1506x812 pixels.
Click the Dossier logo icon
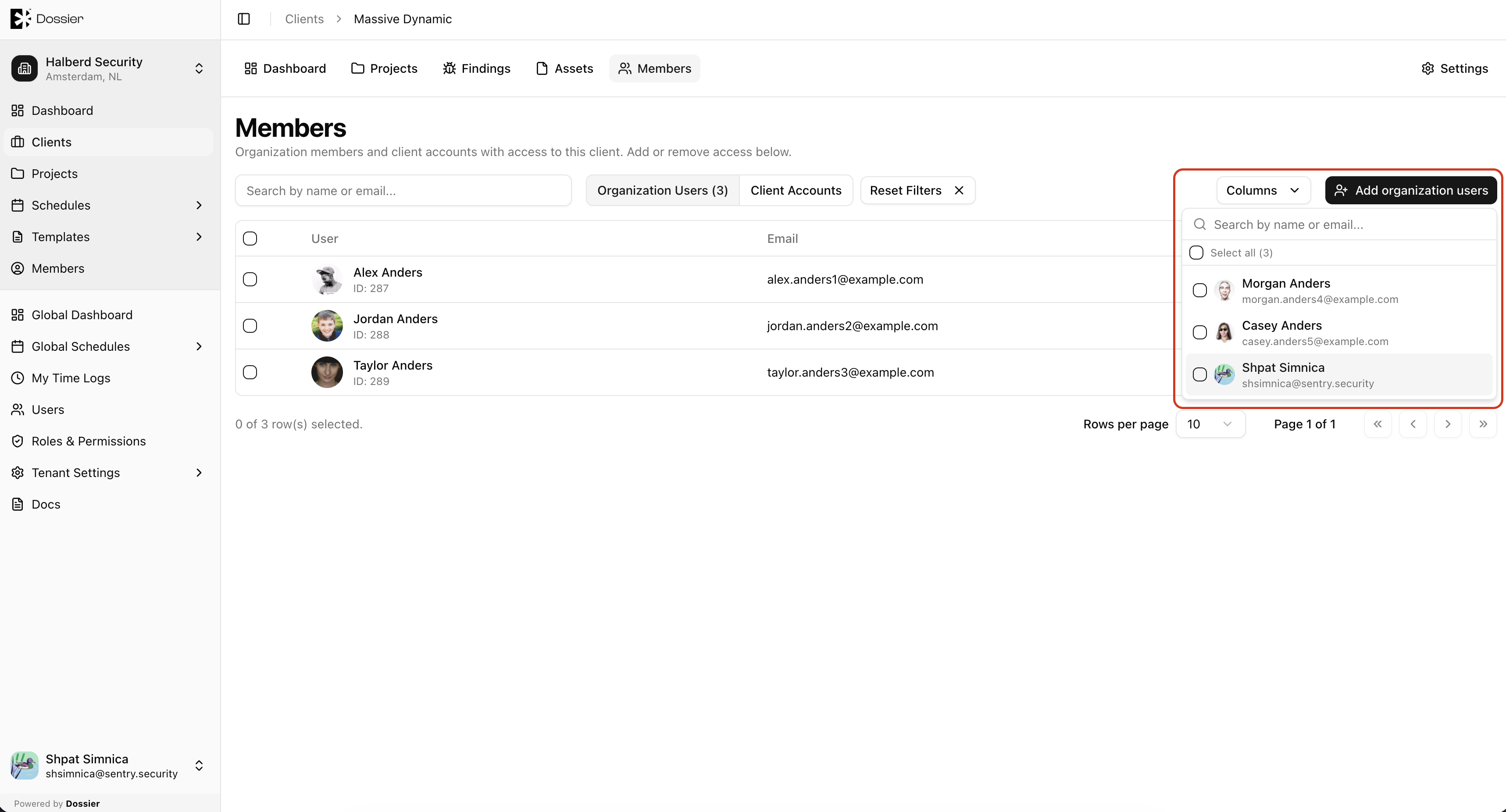click(x=21, y=19)
